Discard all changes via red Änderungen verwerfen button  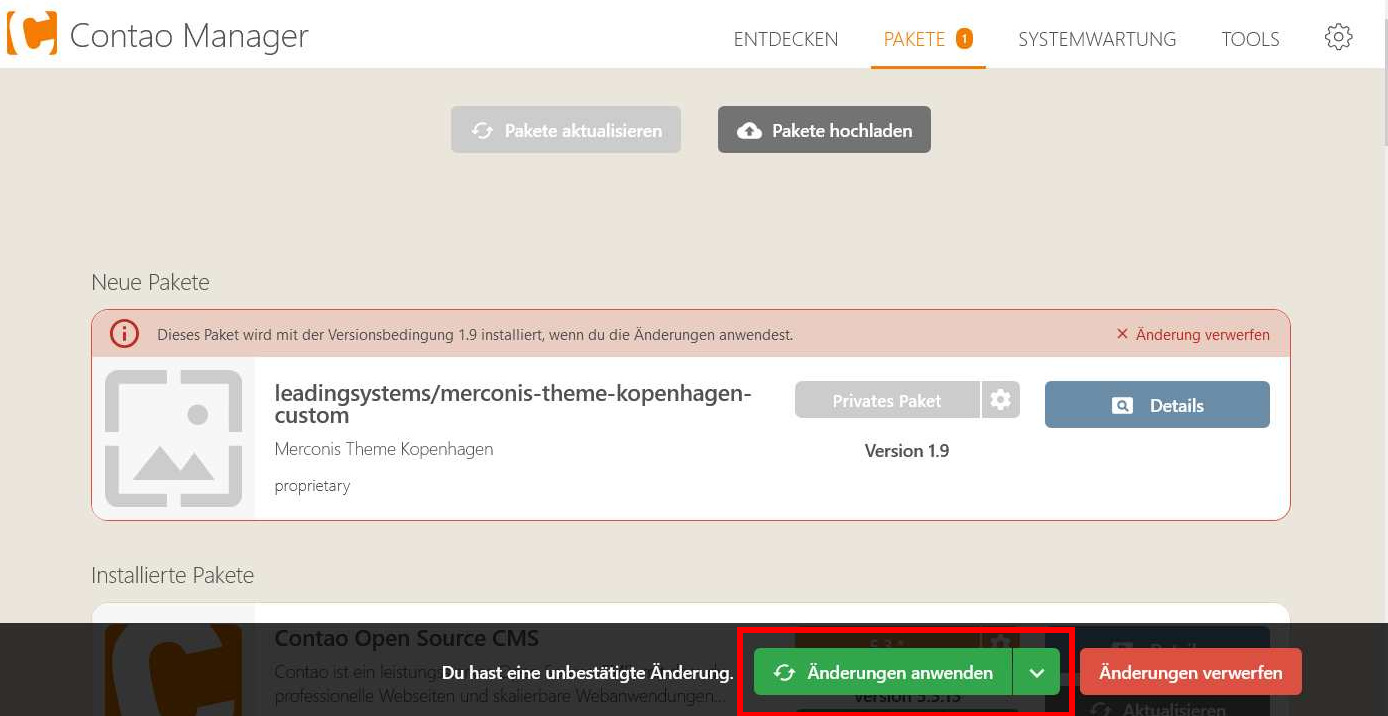[1190, 673]
